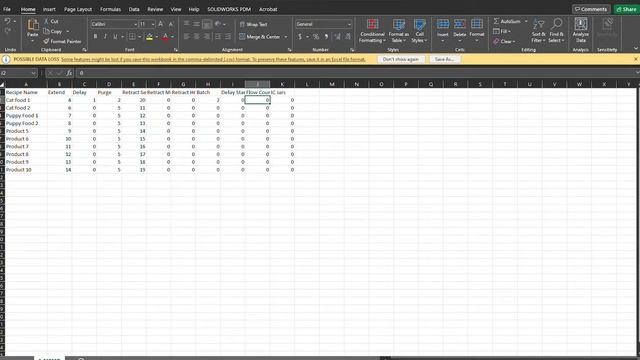Viewport: 640px width, 360px height.
Task: Click AutoSum
Action: tap(507, 21)
